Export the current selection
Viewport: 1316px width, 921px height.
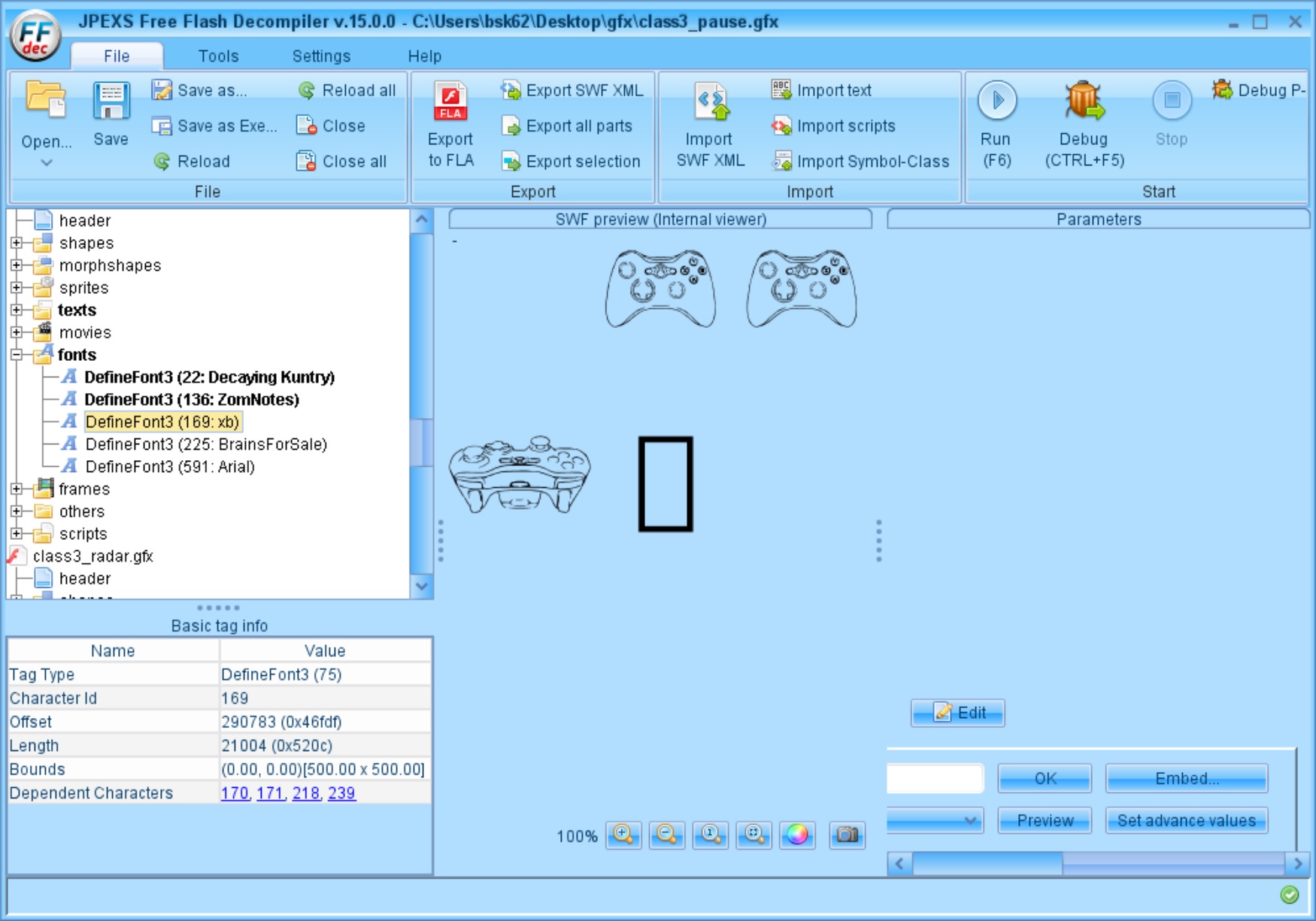[571, 161]
